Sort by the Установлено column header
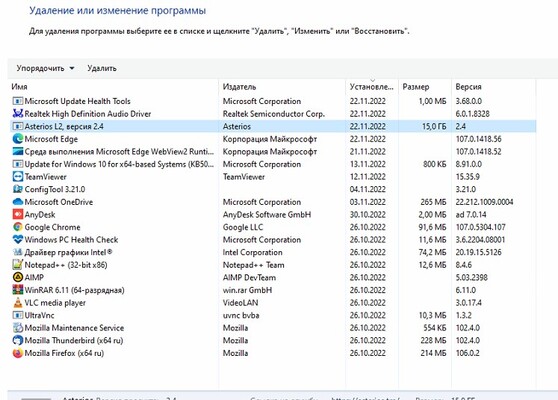This screenshot has width=558, height=400. [x=372, y=87]
